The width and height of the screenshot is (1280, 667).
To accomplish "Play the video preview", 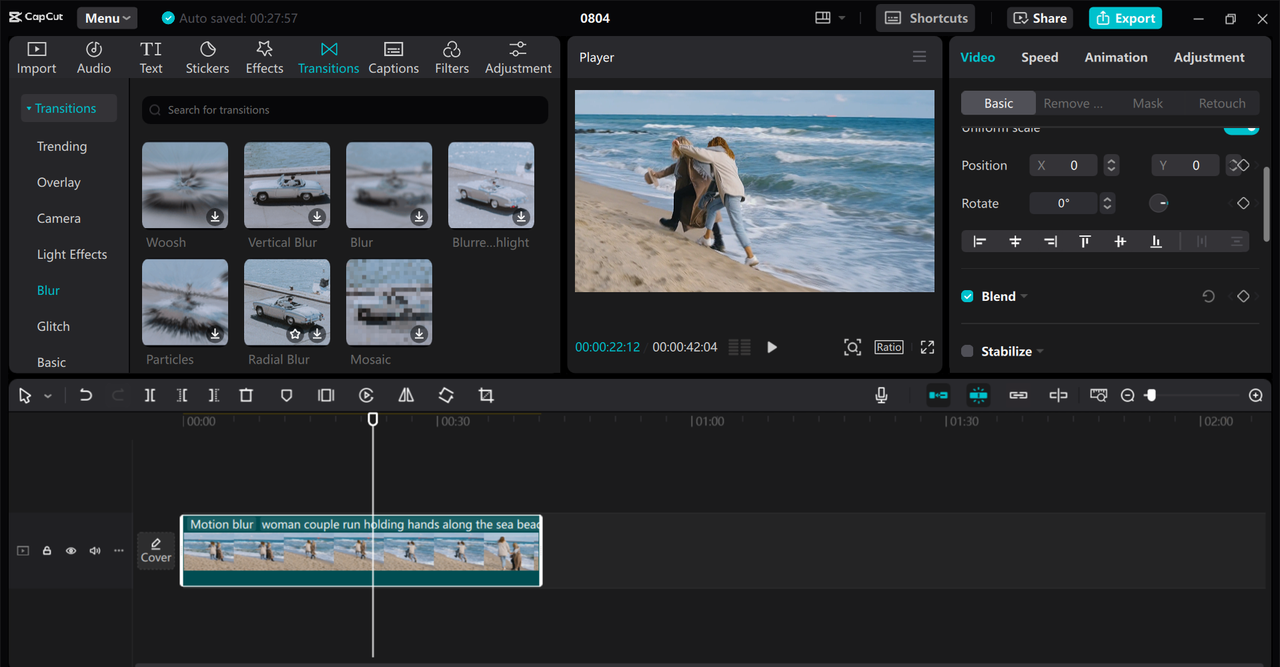I will [772, 347].
